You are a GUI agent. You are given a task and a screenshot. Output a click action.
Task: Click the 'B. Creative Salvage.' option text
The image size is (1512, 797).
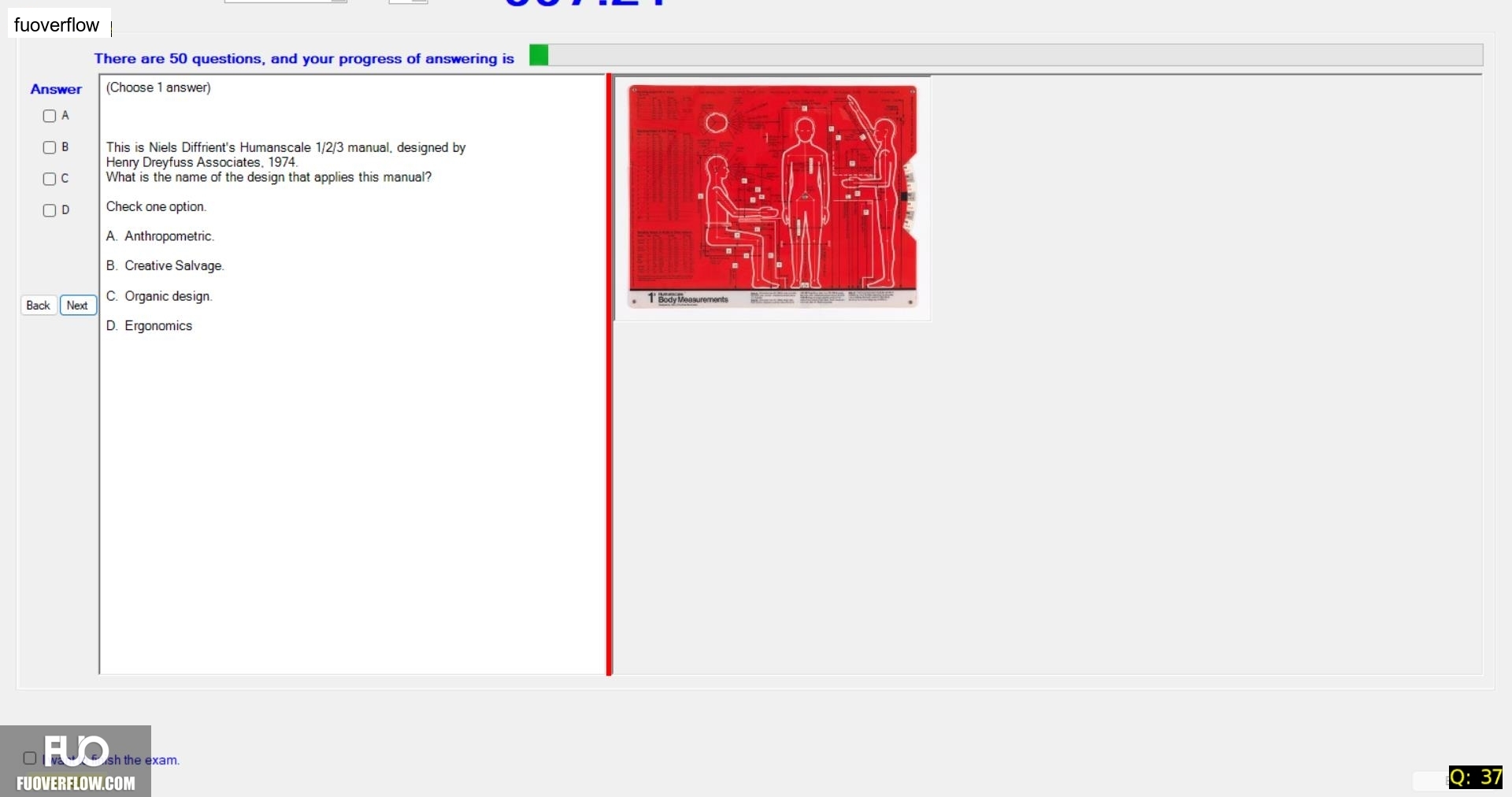[x=165, y=266]
